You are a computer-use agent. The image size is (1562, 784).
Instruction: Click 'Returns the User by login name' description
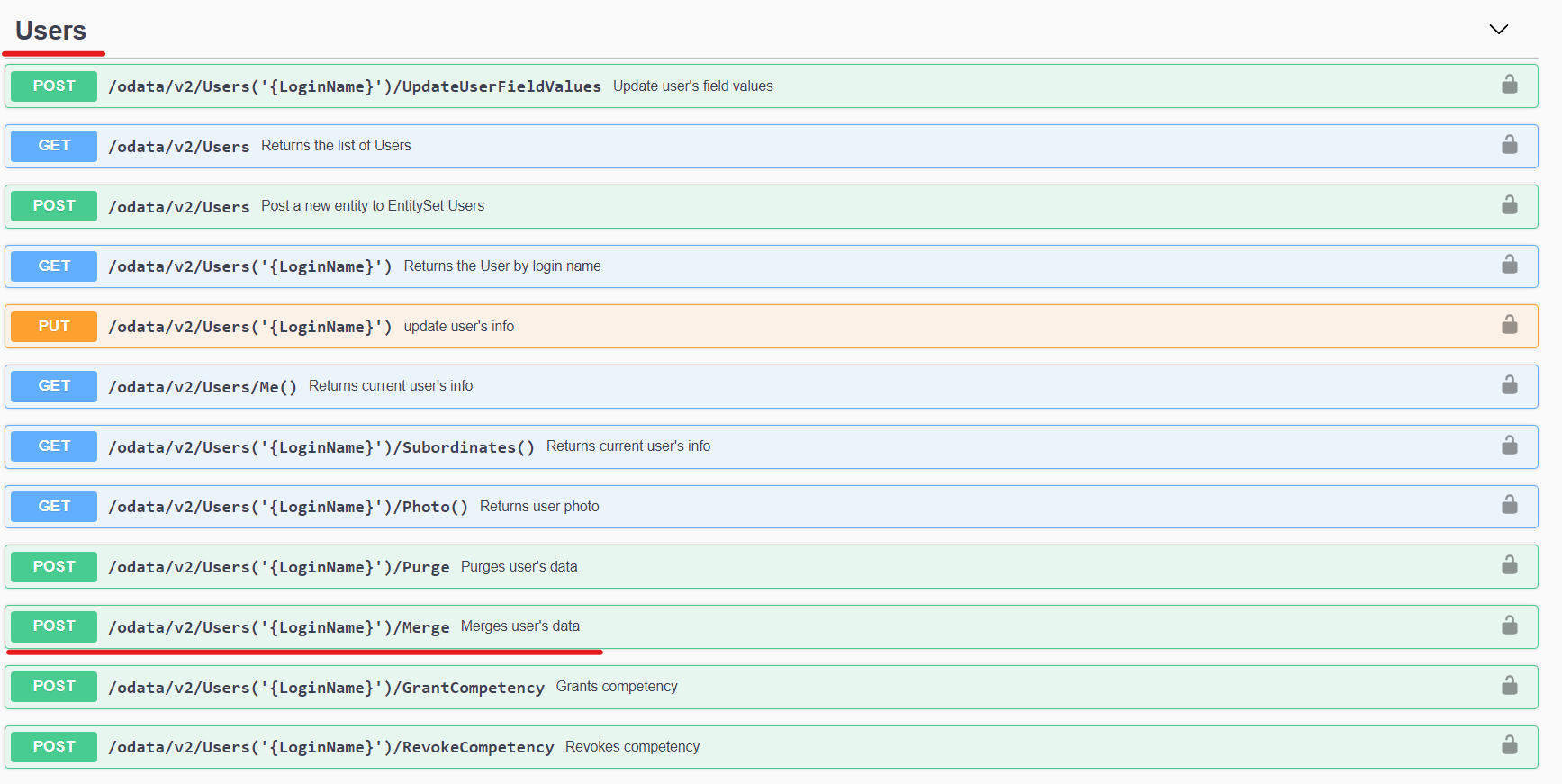(x=501, y=266)
